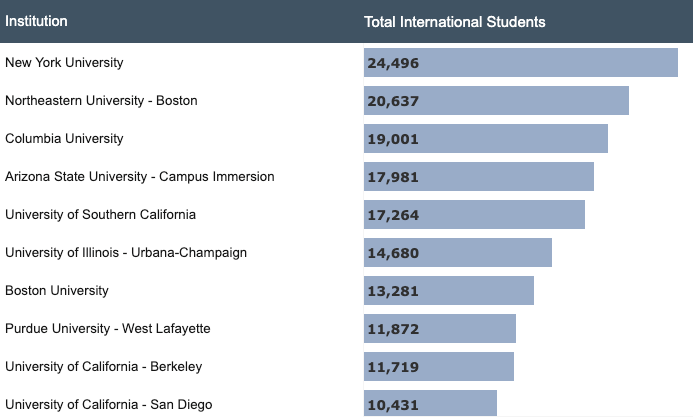Click the Institution column header
Image resolution: width=693 pixels, height=417 pixels.
pyautogui.click(x=36, y=21)
